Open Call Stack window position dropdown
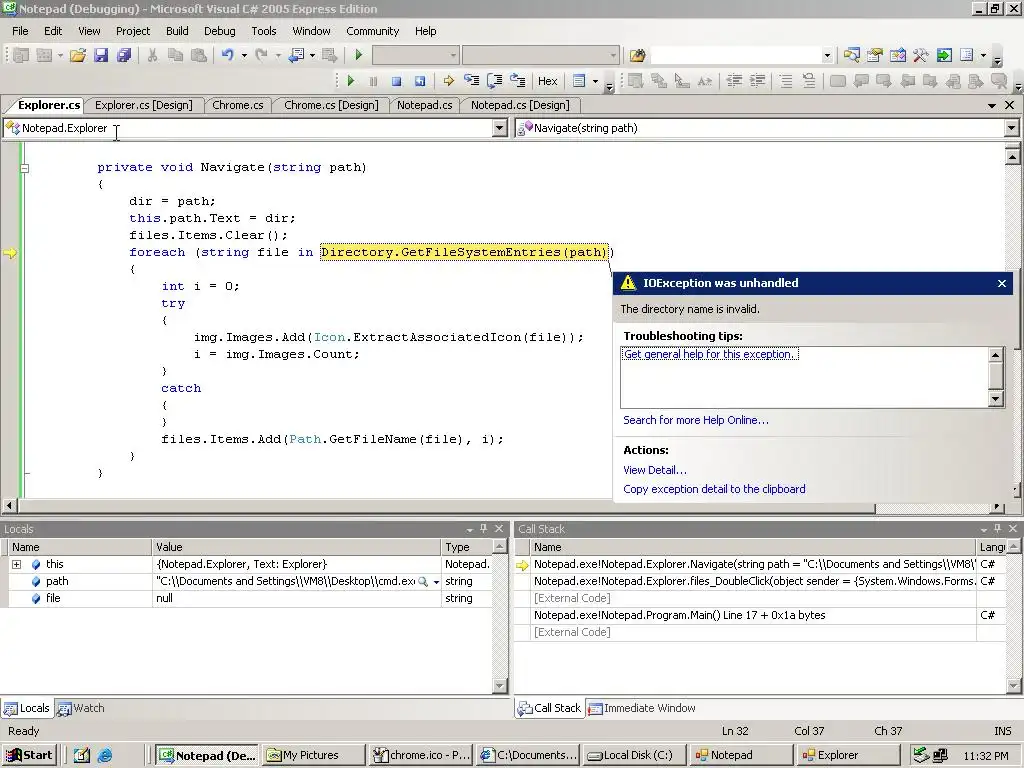 pos(984,529)
